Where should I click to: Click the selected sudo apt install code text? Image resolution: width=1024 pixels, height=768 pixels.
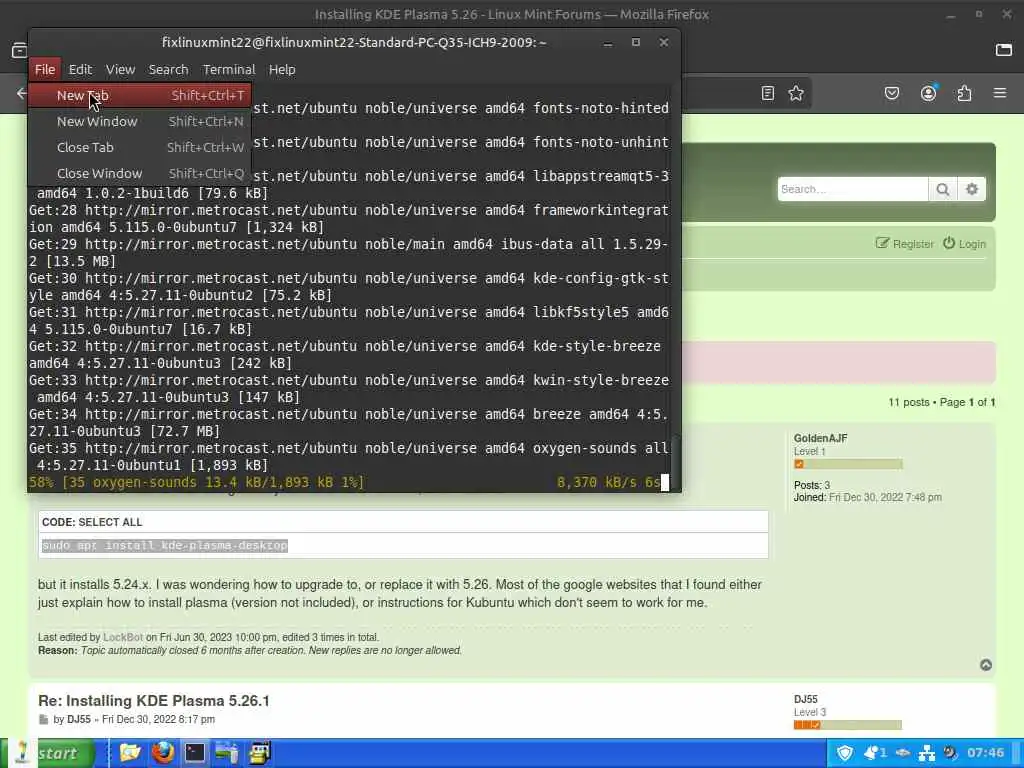click(165, 545)
